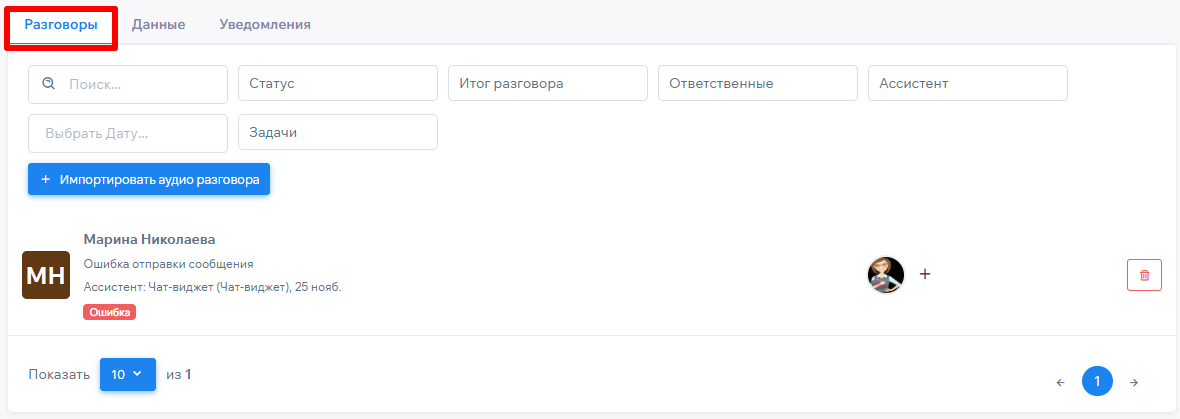
Task: Add a responsible person with plus icon
Action: click(x=925, y=274)
